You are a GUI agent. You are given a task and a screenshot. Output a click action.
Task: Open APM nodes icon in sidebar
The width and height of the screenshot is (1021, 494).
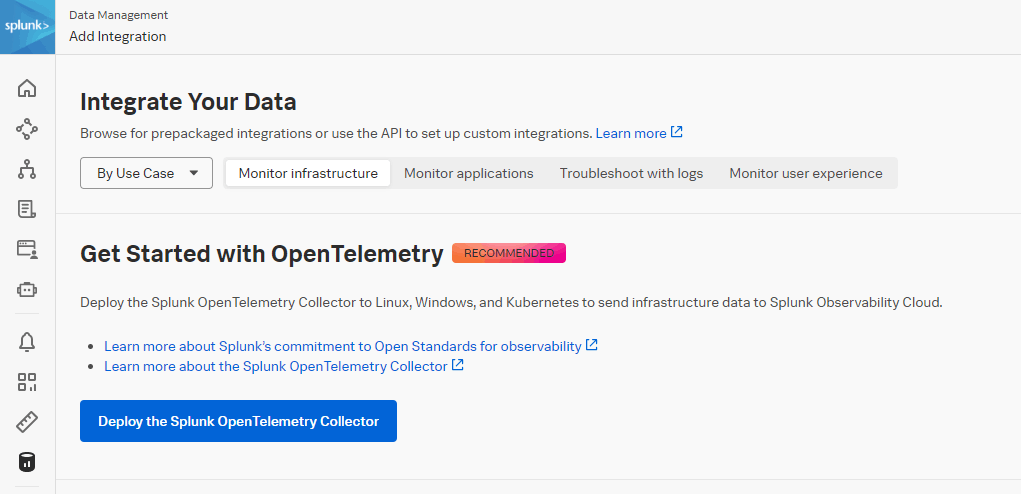27,129
